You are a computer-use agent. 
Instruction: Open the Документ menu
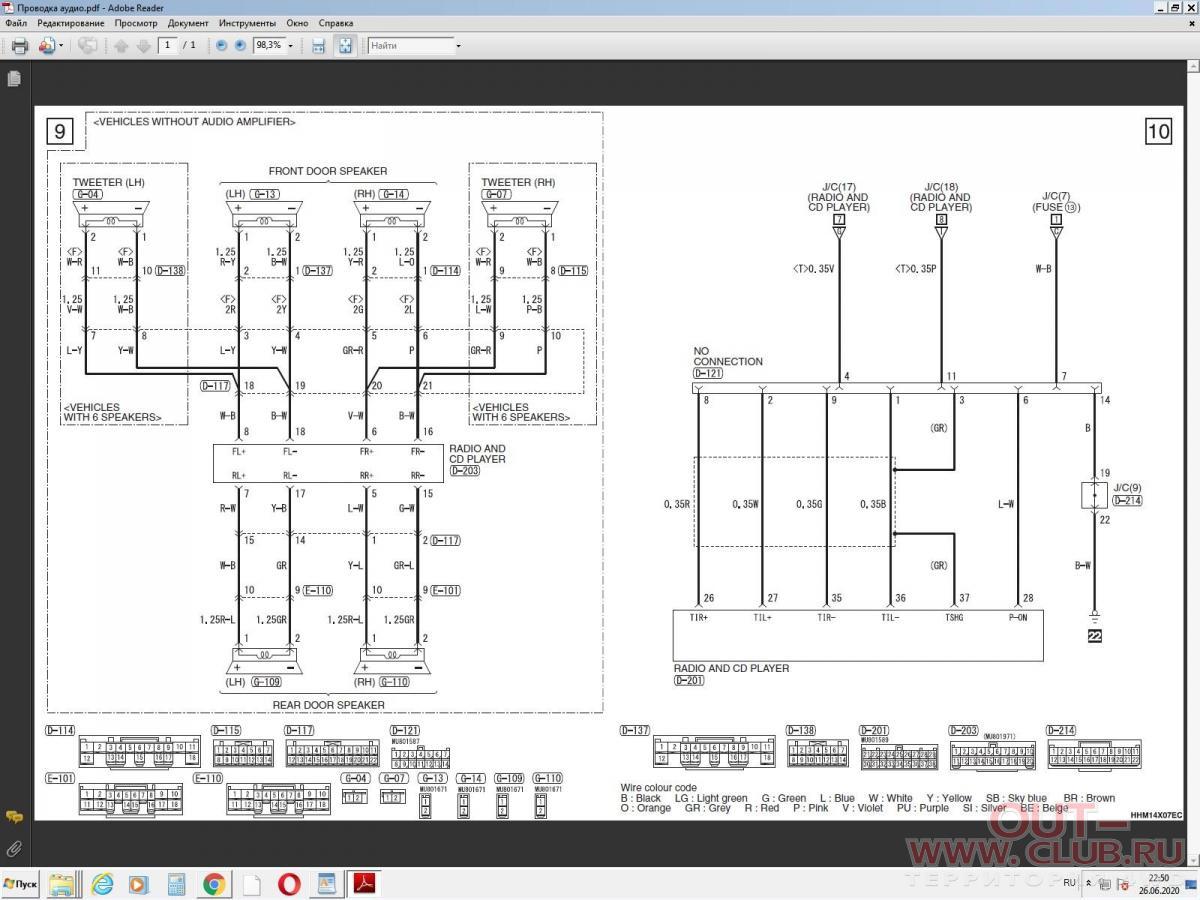188,23
